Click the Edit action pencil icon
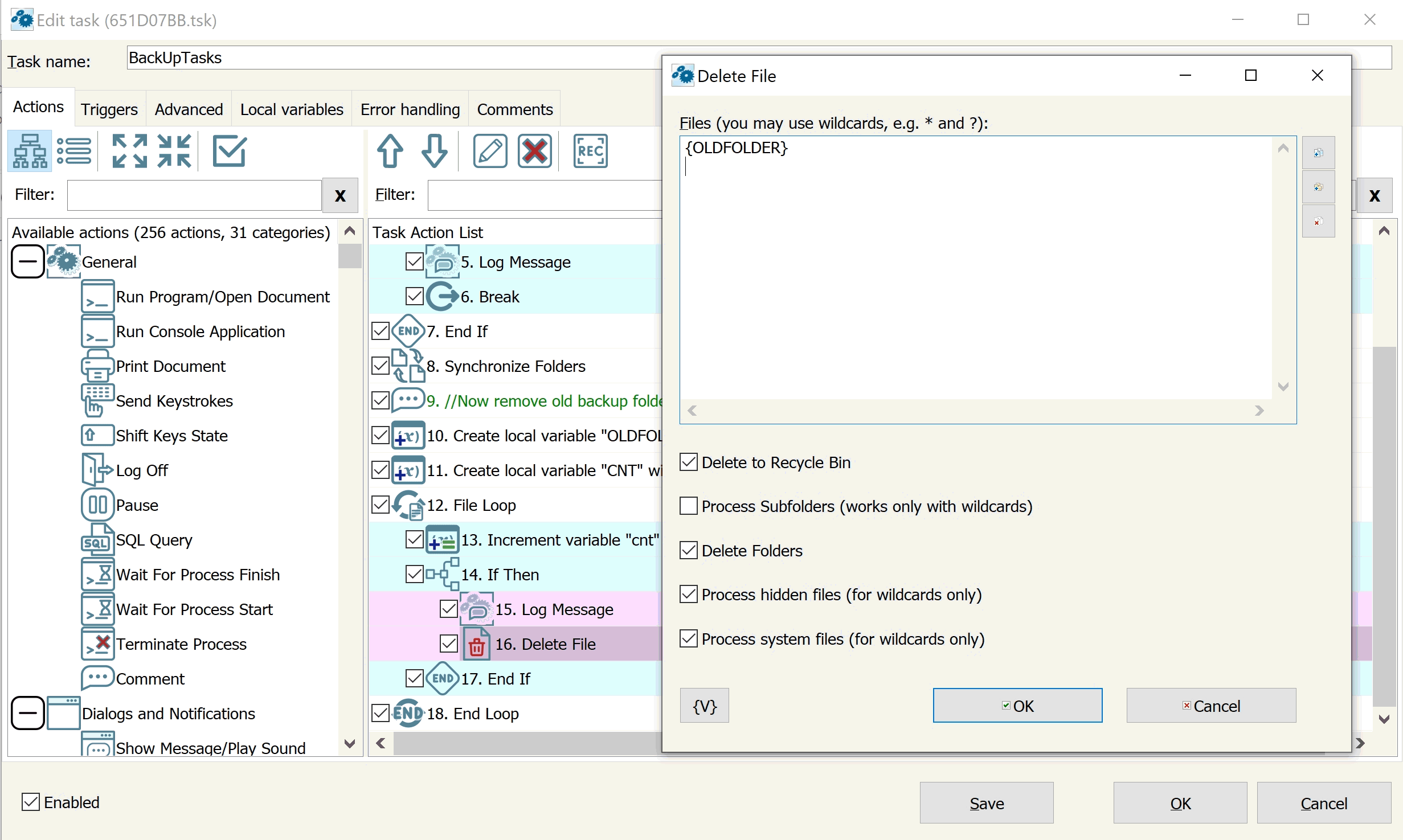Screen dimensions: 1403x840 point(489,151)
